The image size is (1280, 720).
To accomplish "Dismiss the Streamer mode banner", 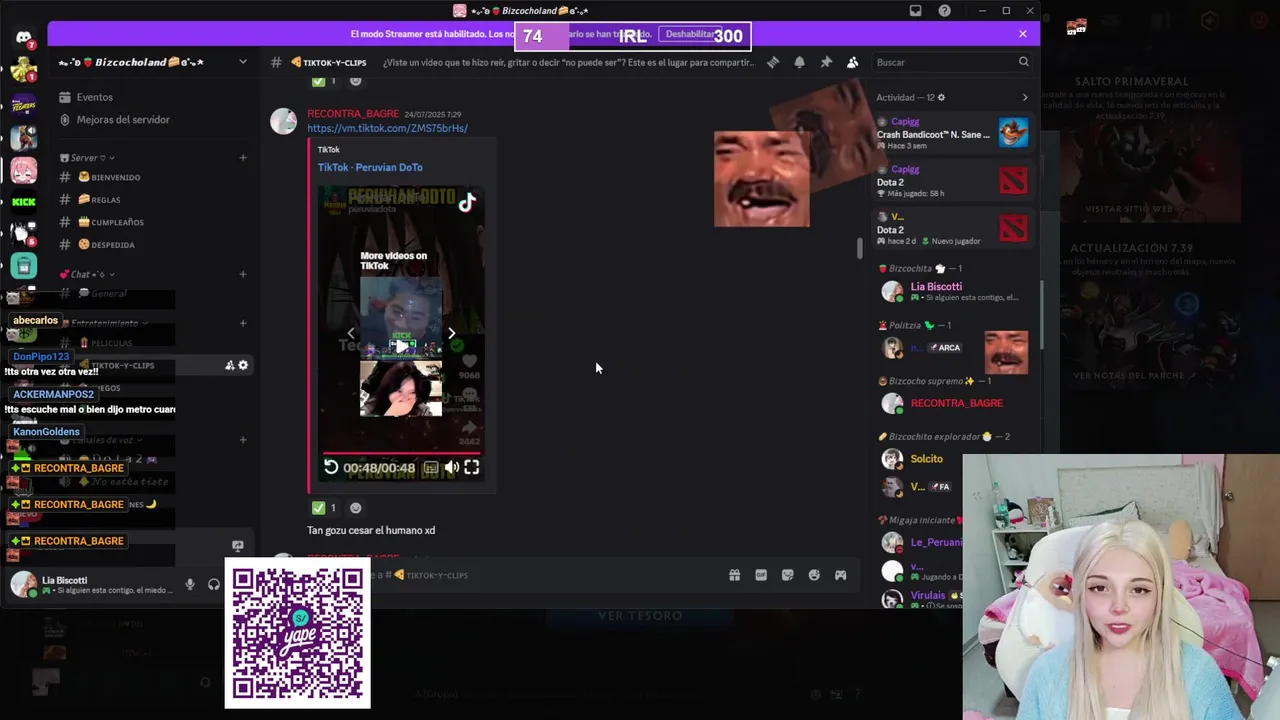I will click(1022, 34).
